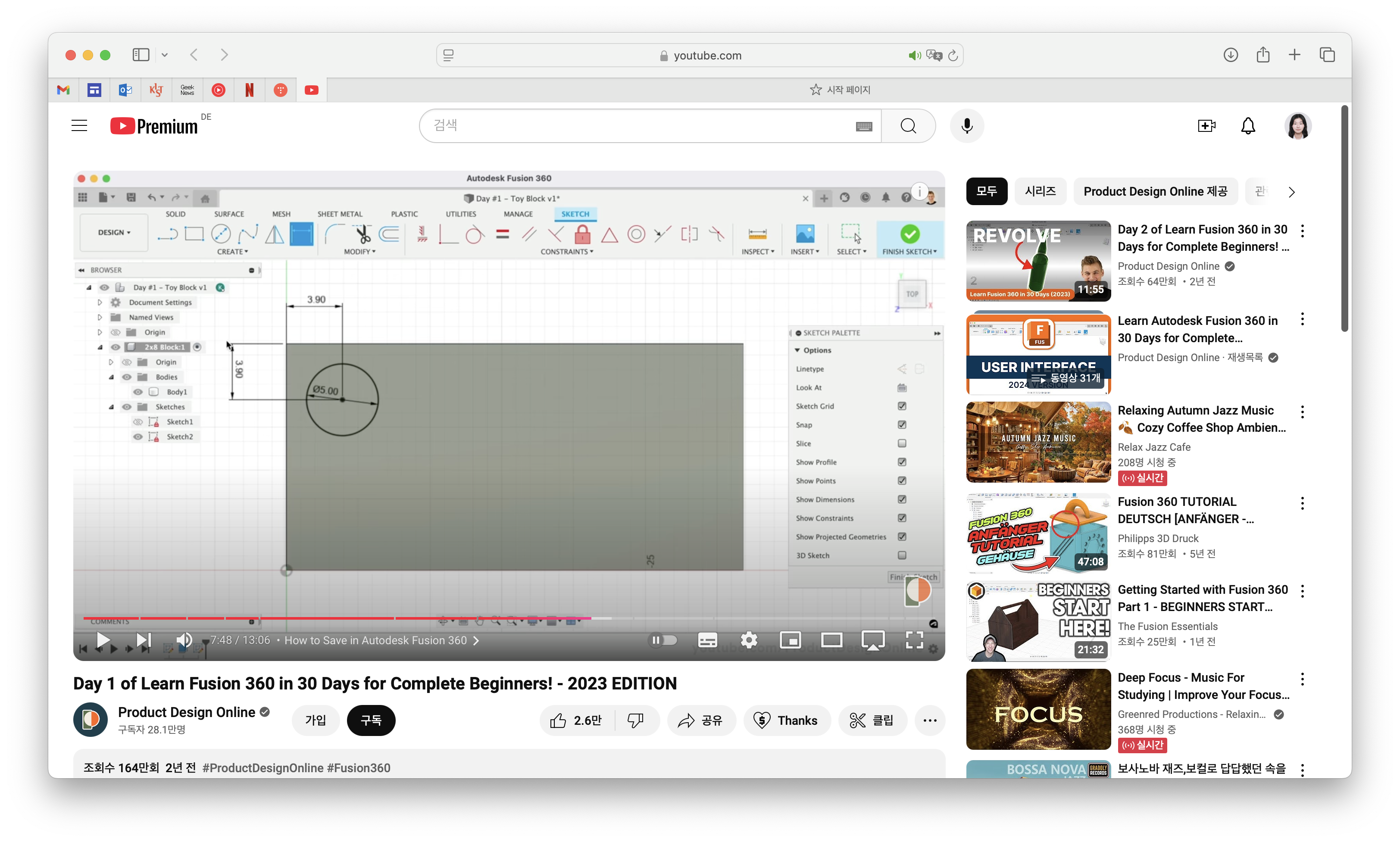The height and width of the screenshot is (842, 1400).
Task: Open the more actions ellipsis under video
Action: coord(930,720)
